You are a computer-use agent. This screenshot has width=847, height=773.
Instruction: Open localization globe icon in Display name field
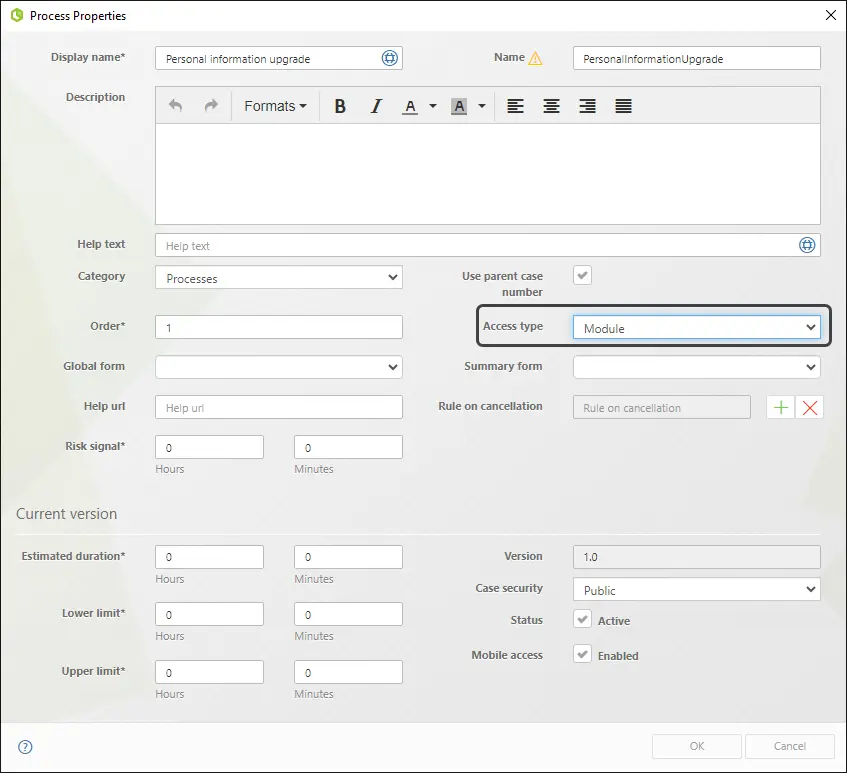coord(389,58)
